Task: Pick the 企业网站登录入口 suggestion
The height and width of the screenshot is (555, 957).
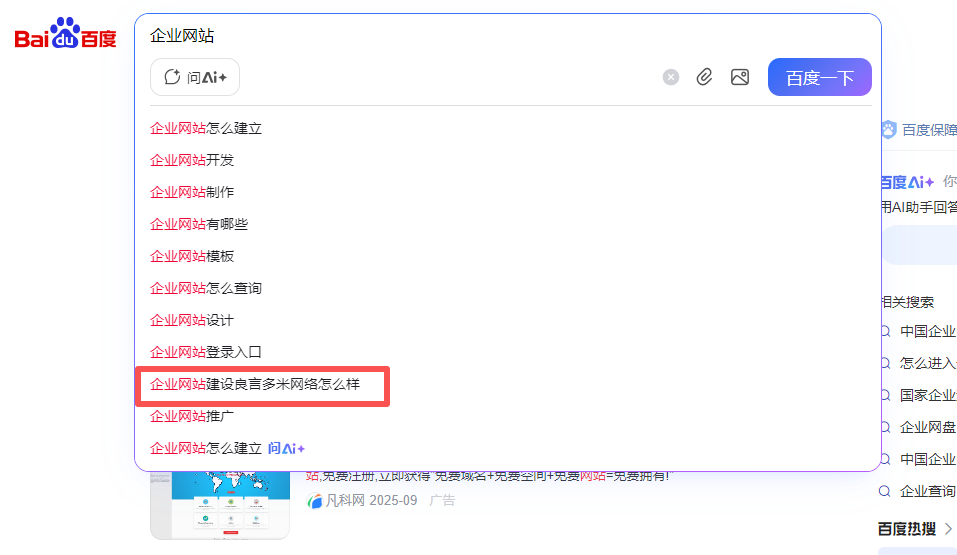Action: pos(206,352)
